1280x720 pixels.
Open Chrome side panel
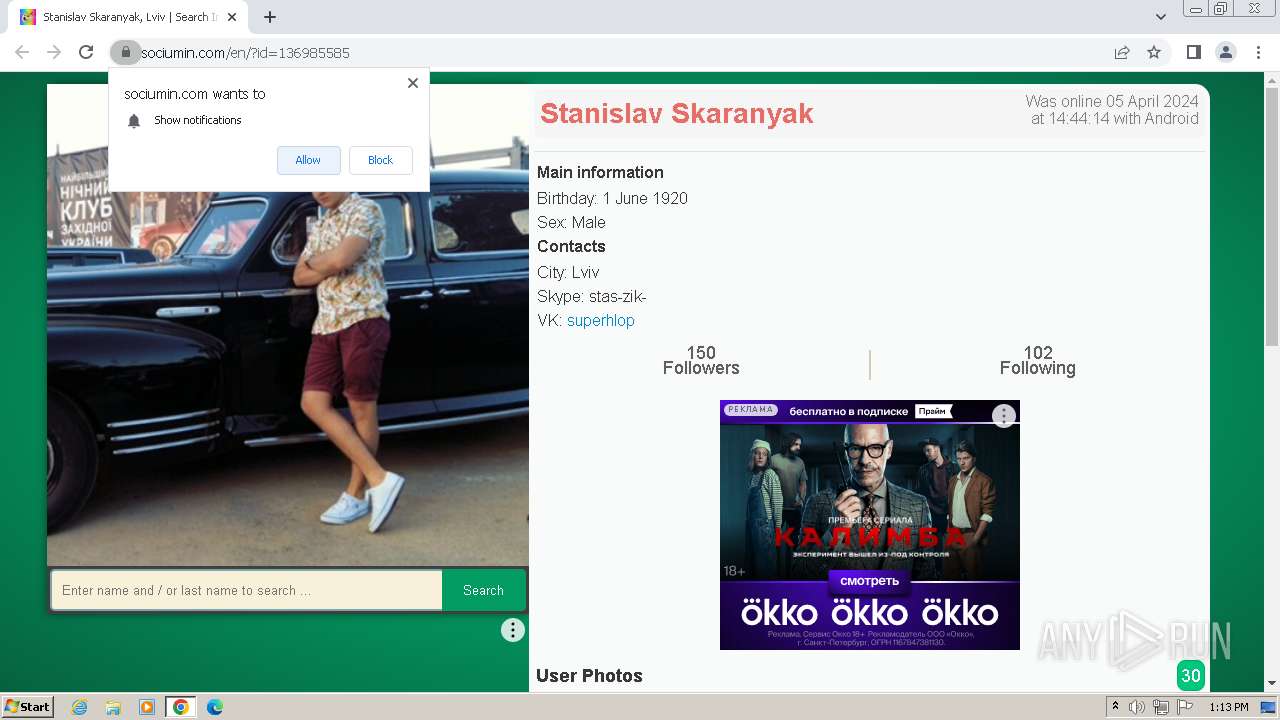(x=1193, y=53)
